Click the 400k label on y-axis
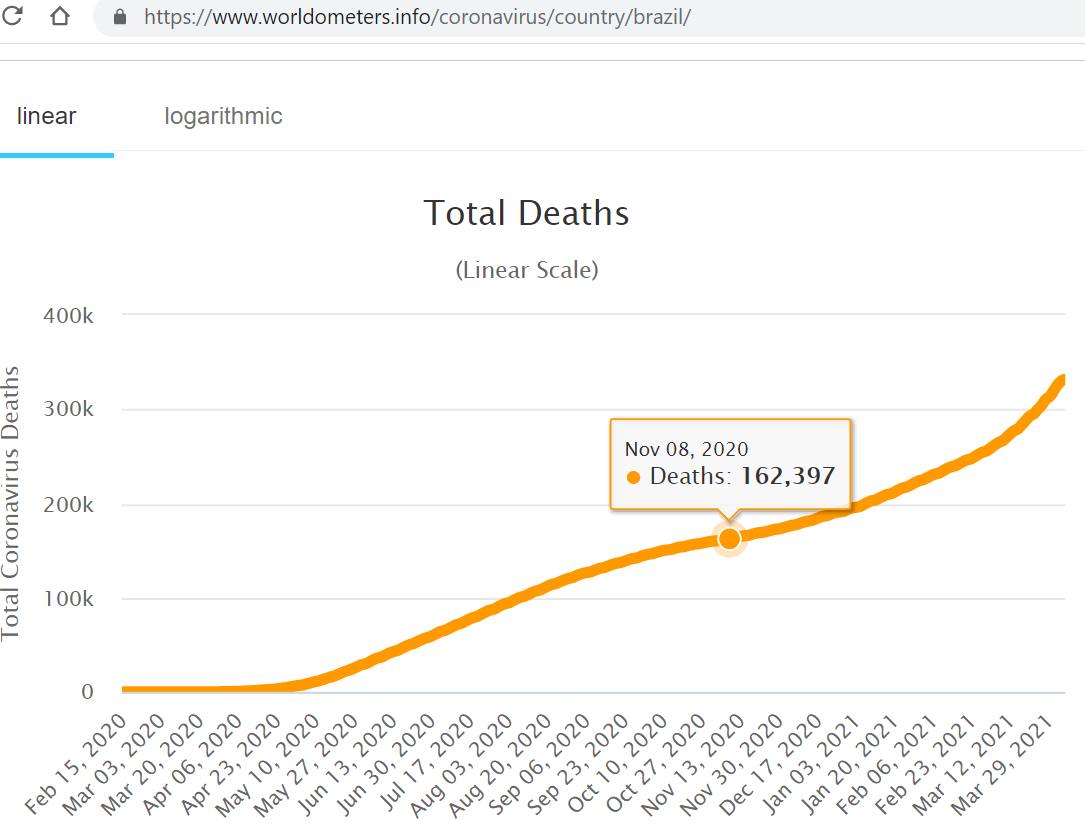Viewport: 1085px width, 829px height. (x=69, y=315)
